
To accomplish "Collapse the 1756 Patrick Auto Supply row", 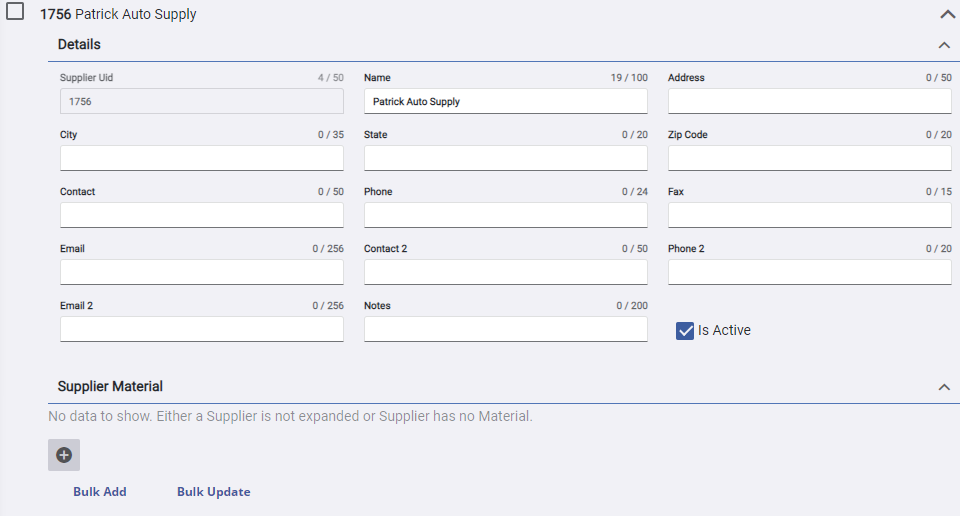I will 947,15.
